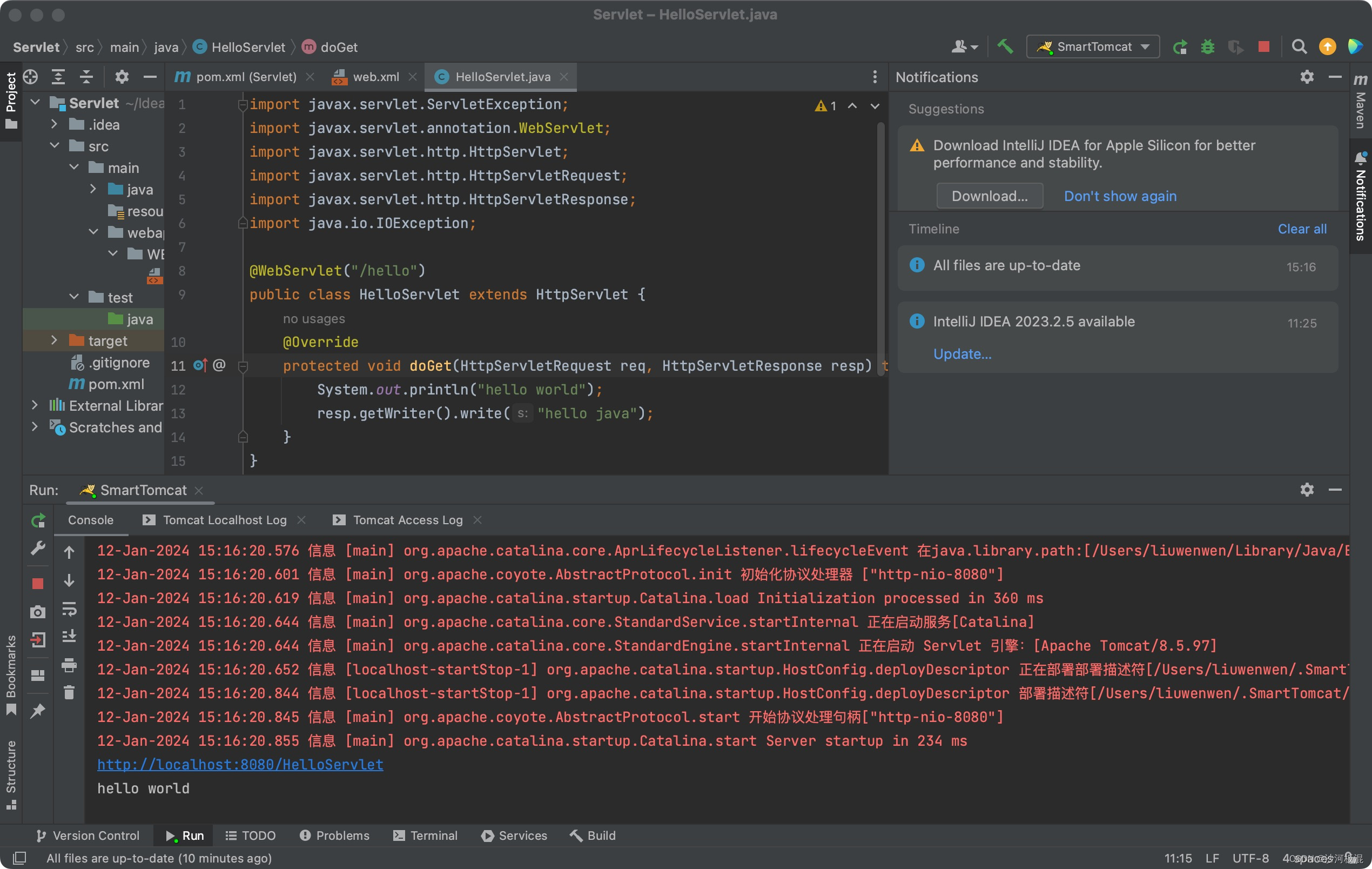Click the Search Everywhere magnifier icon
The height and width of the screenshot is (869, 1372).
(1299, 47)
